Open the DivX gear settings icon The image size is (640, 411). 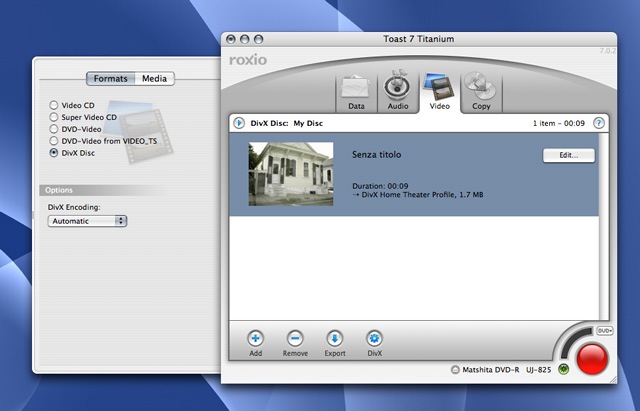coord(374,338)
